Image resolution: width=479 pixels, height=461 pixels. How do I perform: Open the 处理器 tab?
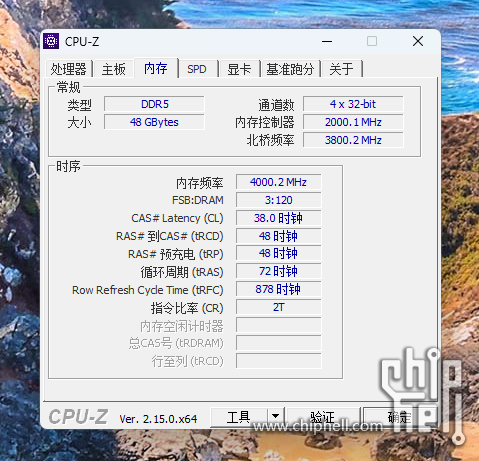point(69,69)
